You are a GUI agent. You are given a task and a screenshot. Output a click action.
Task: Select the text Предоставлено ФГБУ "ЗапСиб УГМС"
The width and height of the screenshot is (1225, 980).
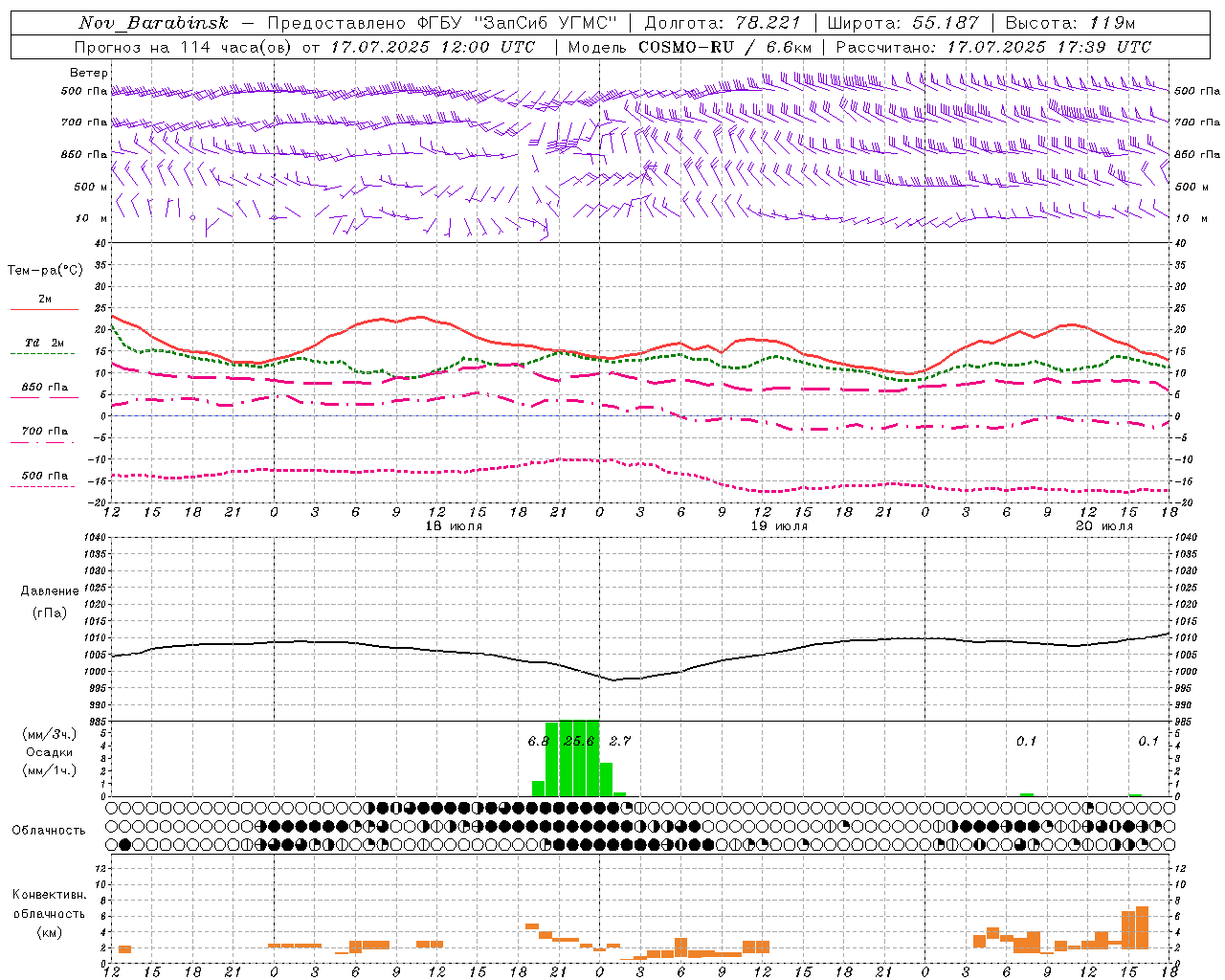point(442,23)
